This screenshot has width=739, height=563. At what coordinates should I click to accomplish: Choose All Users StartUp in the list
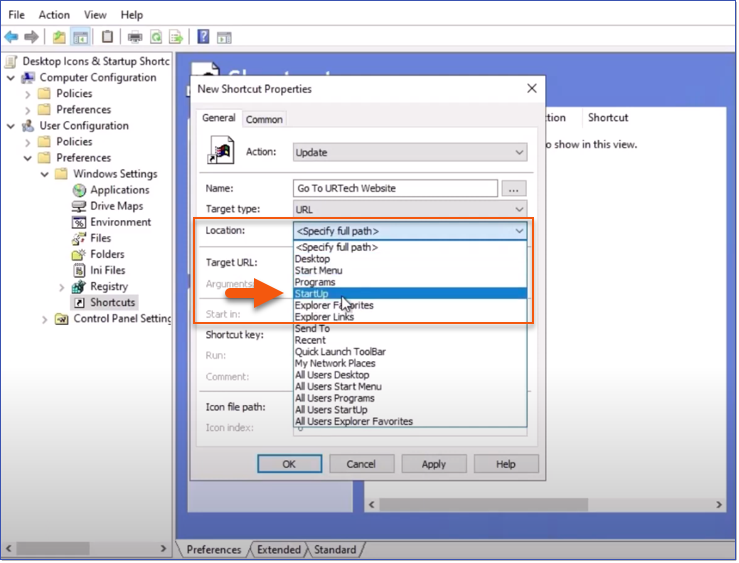(x=410, y=409)
